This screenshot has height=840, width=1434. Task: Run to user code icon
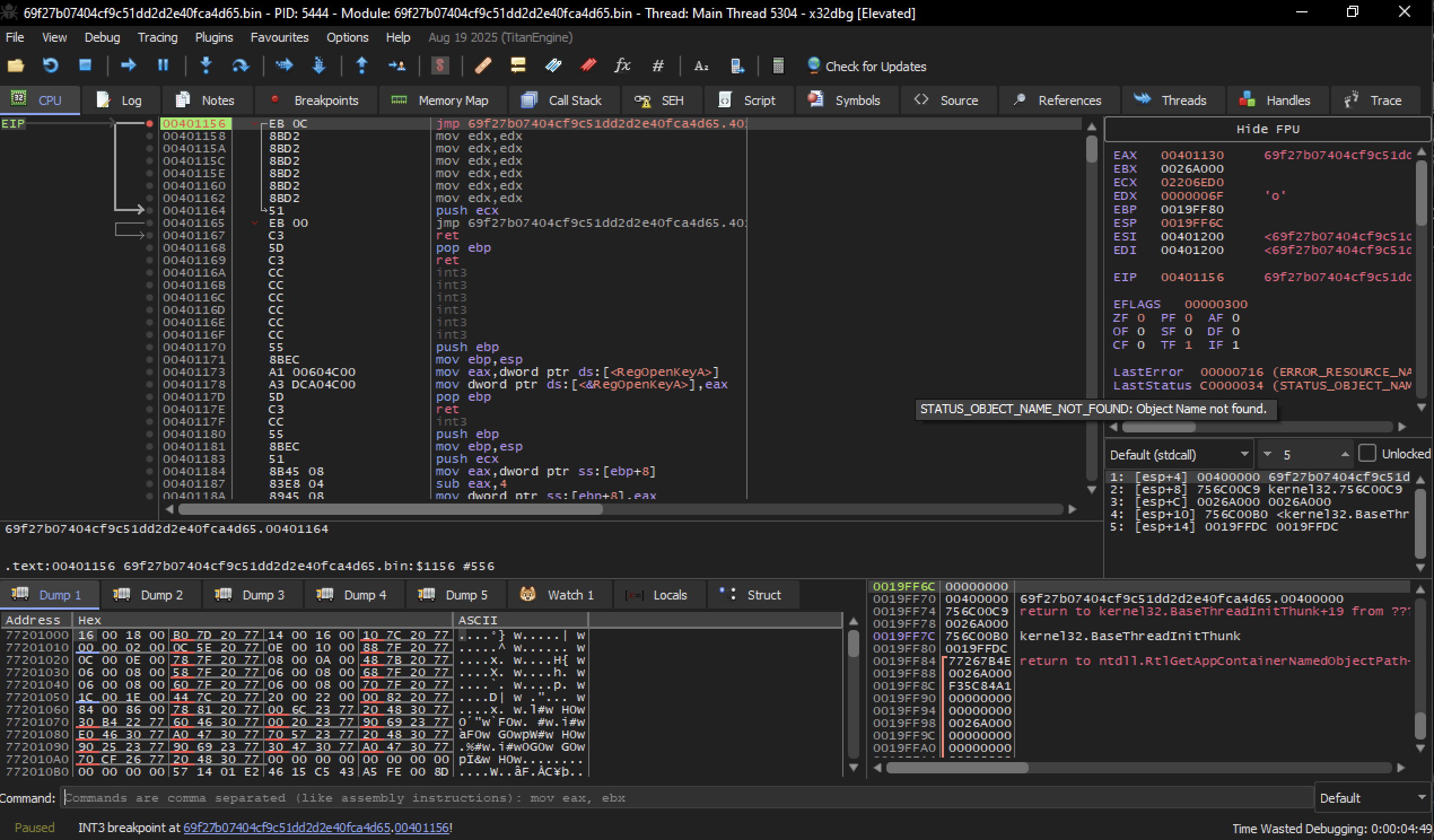[397, 66]
